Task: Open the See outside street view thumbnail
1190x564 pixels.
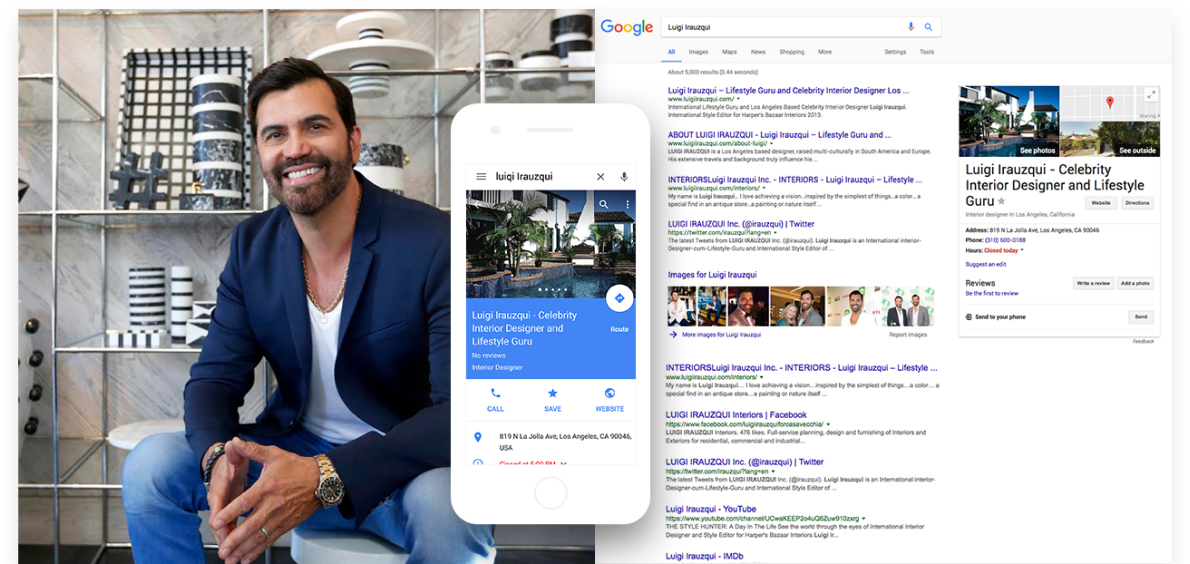Action: coord(1110,139)
